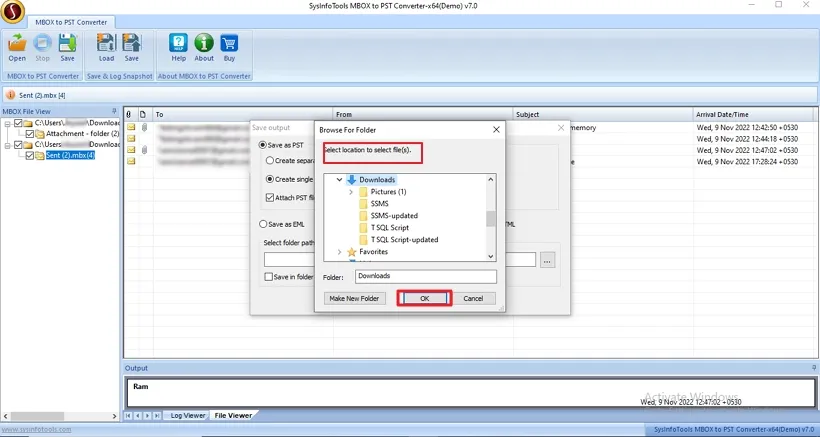The width and height of the screenshot is (820, 437).
Task: Open the www.sysinfotools.com link
Action: 36,430
